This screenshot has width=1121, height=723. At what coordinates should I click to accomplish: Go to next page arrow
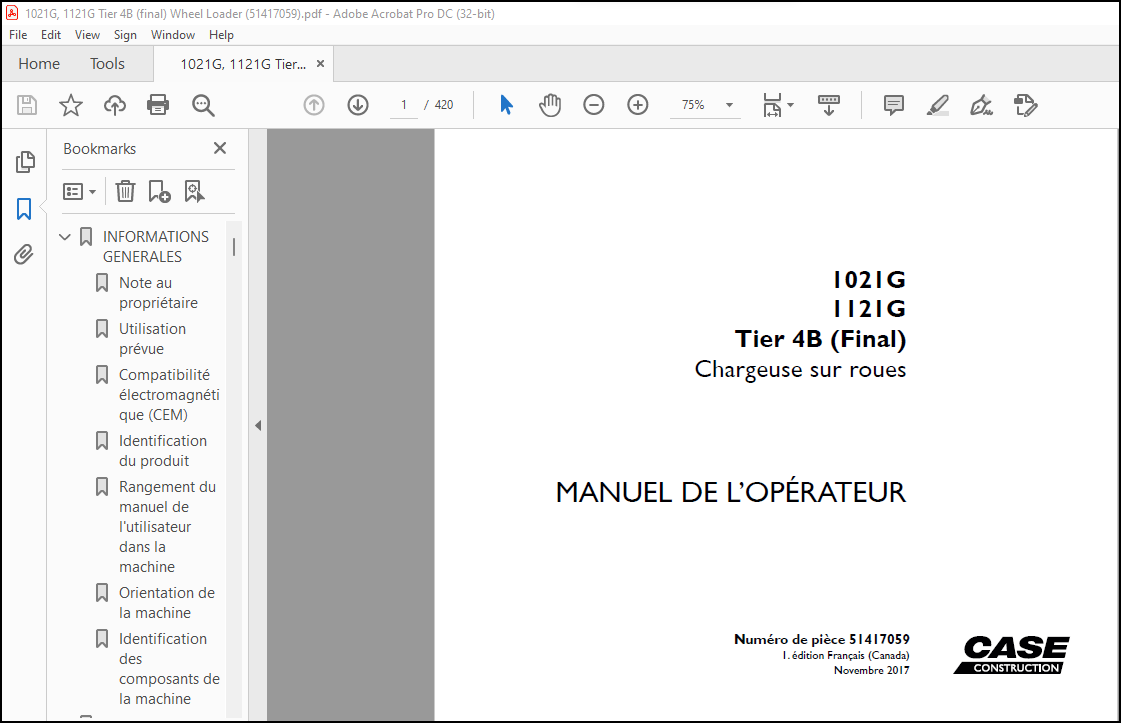[x=357, y=105]
